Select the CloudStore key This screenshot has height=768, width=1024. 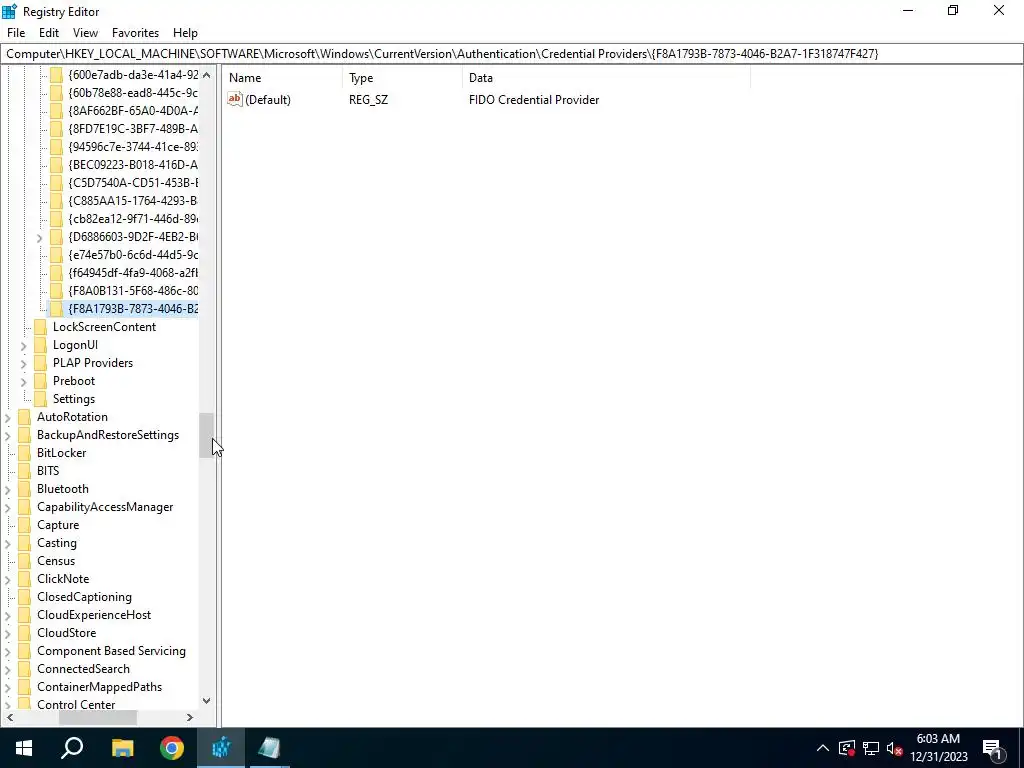pyautogui.click(x=67, y=633)
